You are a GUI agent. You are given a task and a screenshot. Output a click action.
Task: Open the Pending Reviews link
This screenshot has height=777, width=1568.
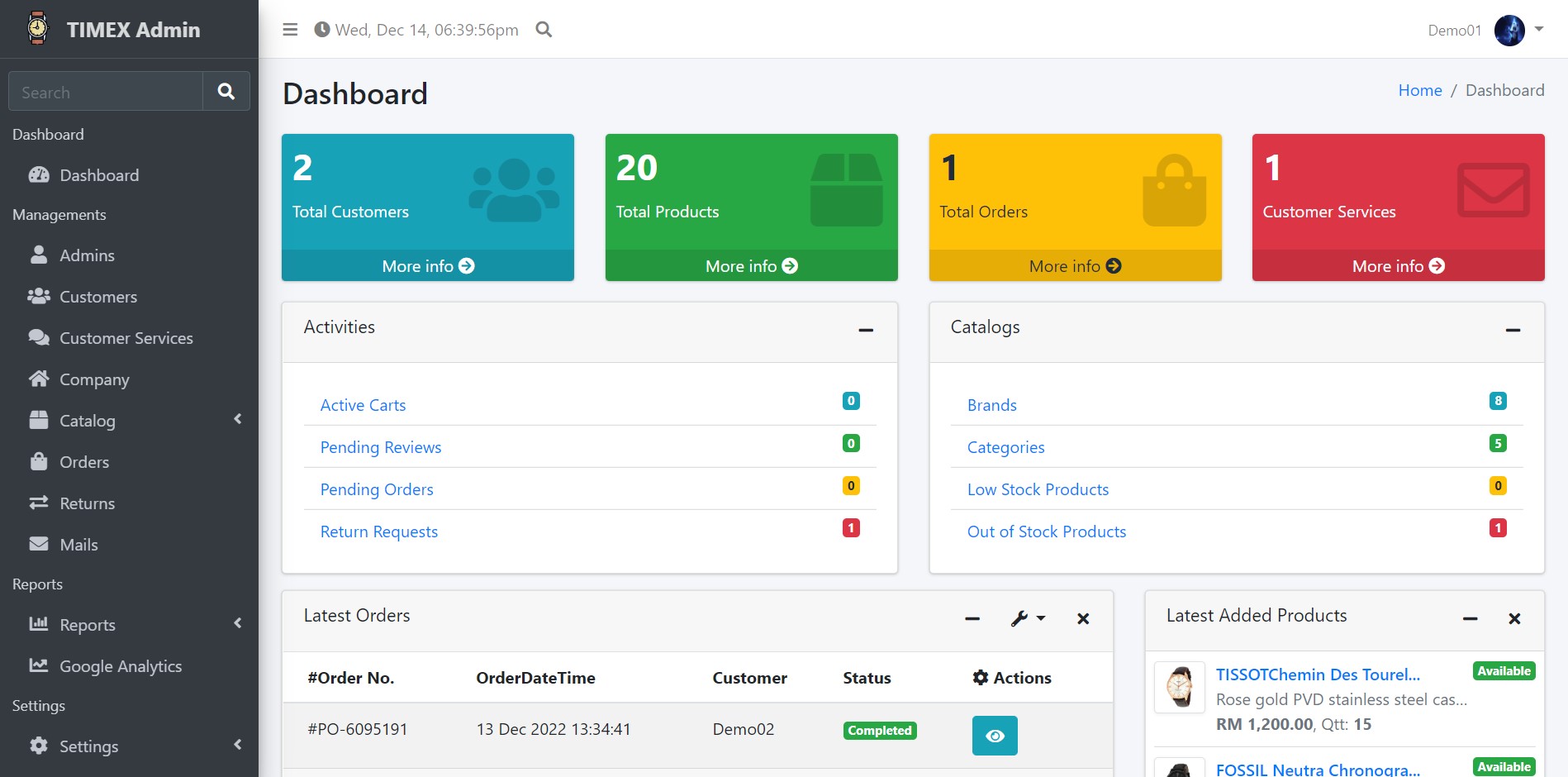[x=381, y=447]
